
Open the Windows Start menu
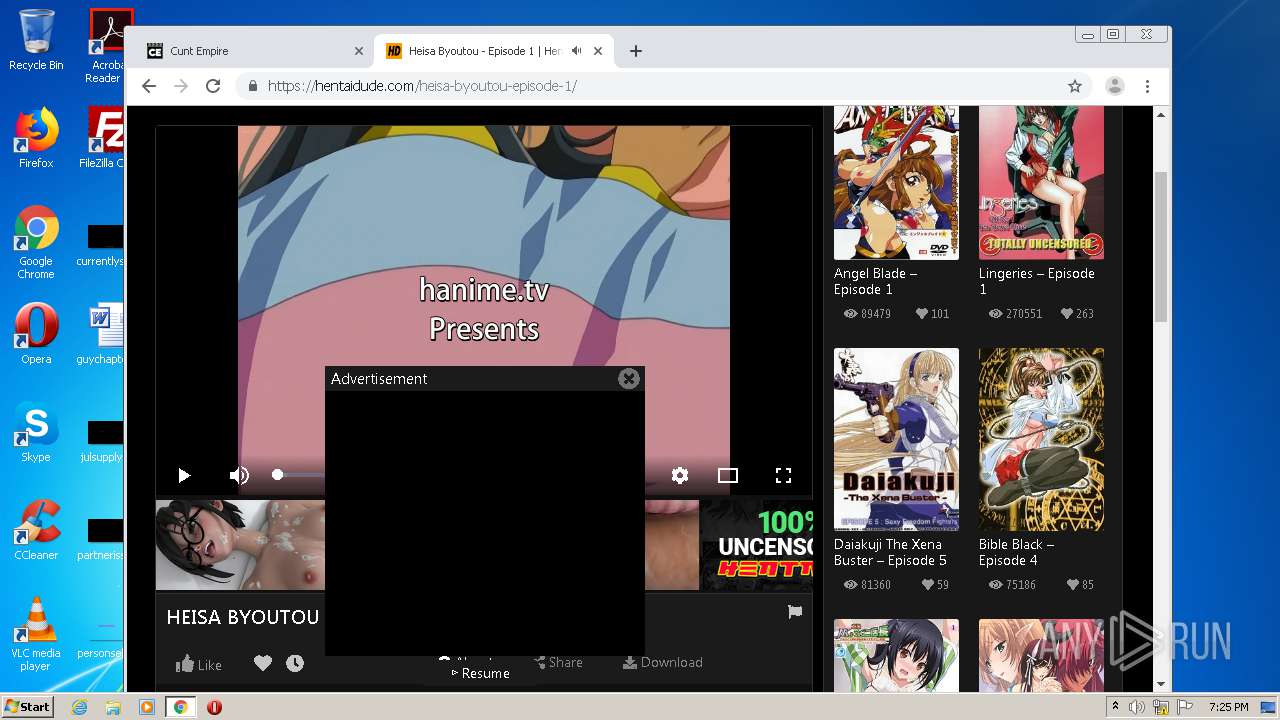coord(27,707)
